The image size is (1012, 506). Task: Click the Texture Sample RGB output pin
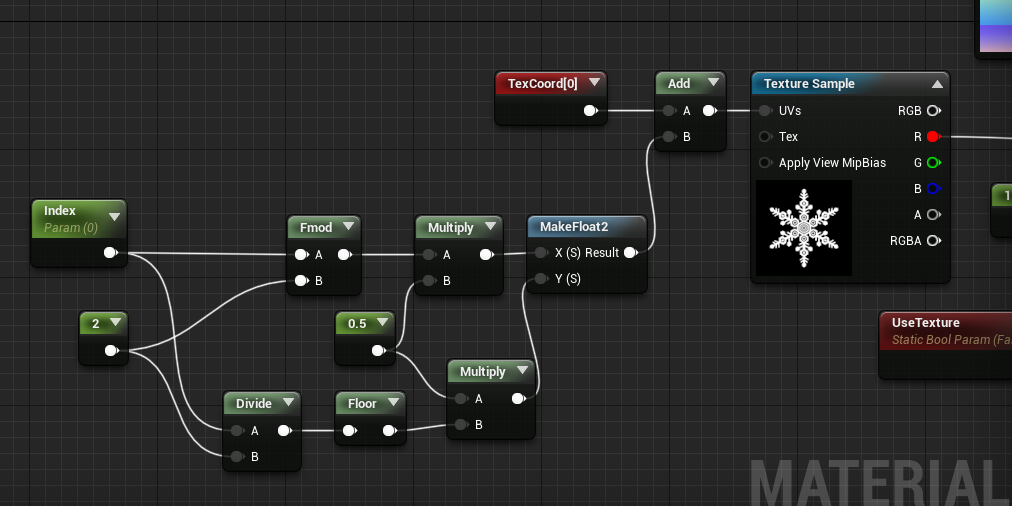click(933, 110)
